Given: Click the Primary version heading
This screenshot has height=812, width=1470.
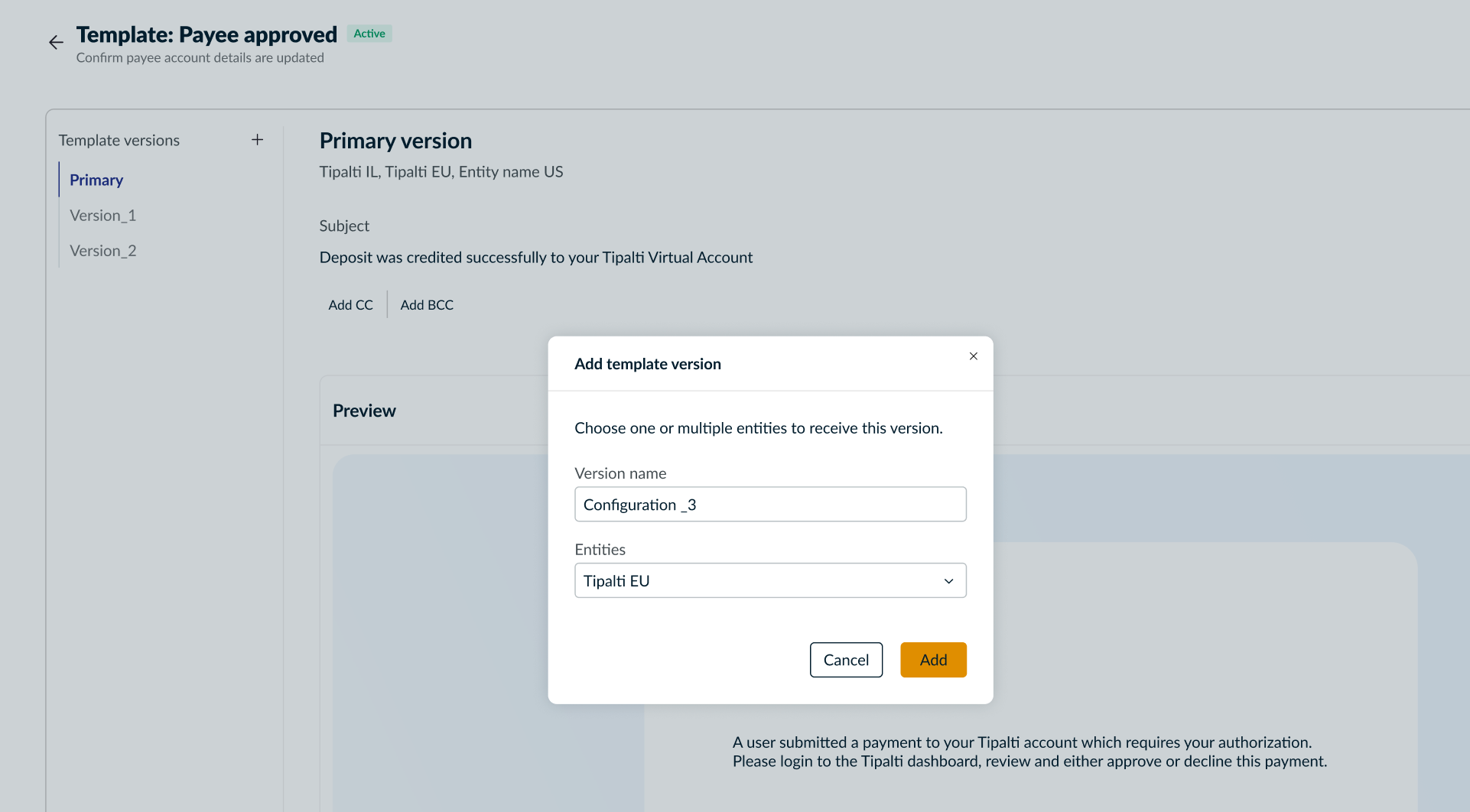Looking at the screenshot, I should click(x=395, y=141).
